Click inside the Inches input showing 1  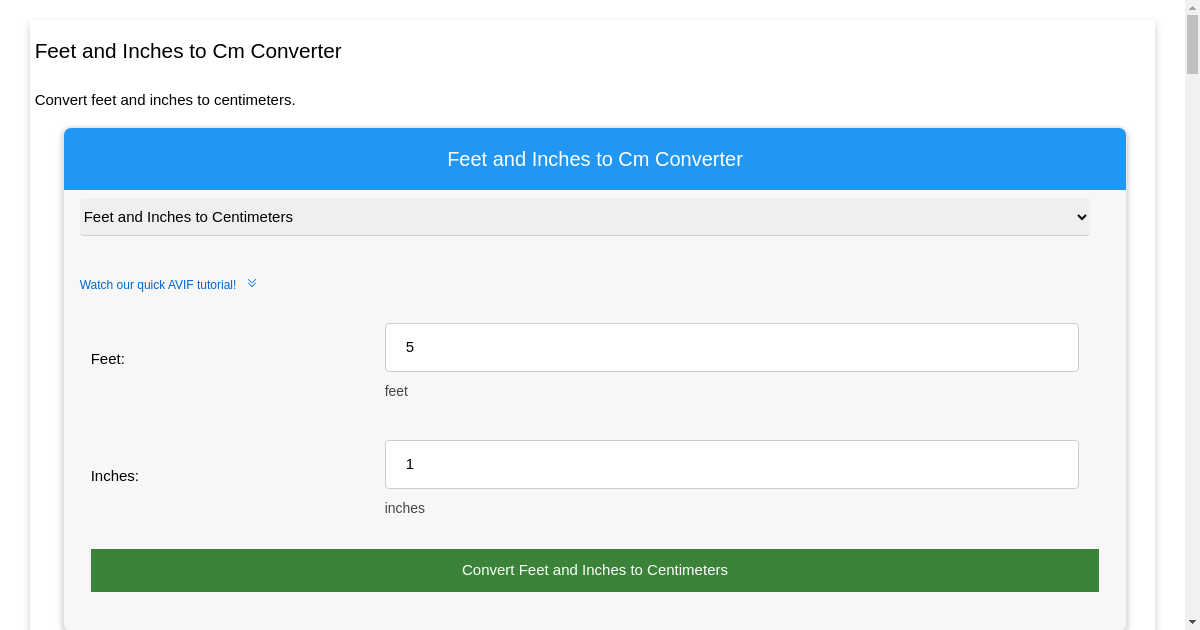tap(731, 464)
